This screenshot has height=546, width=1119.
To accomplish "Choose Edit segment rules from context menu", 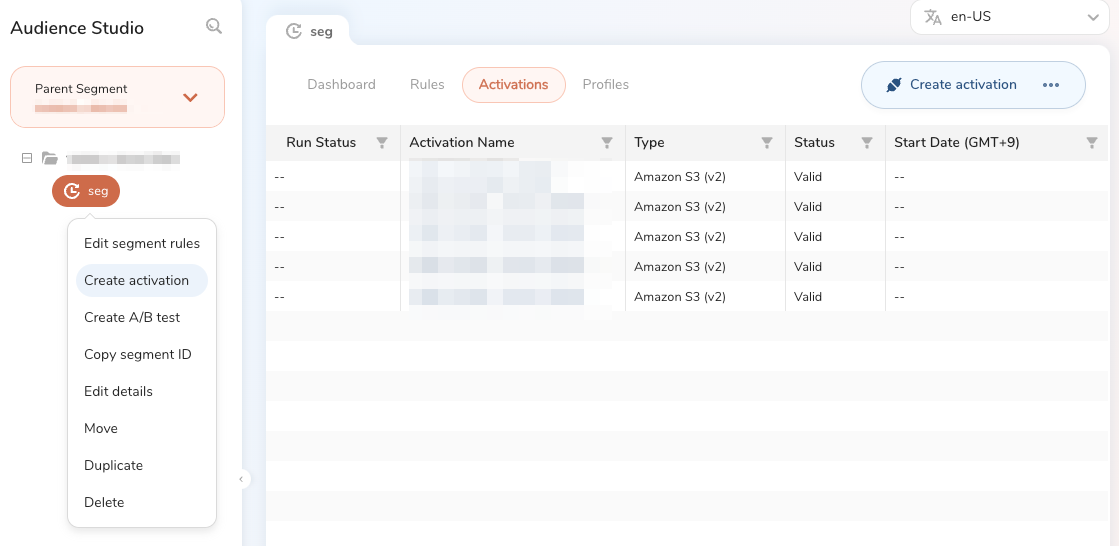I will [x=142, y=243].
